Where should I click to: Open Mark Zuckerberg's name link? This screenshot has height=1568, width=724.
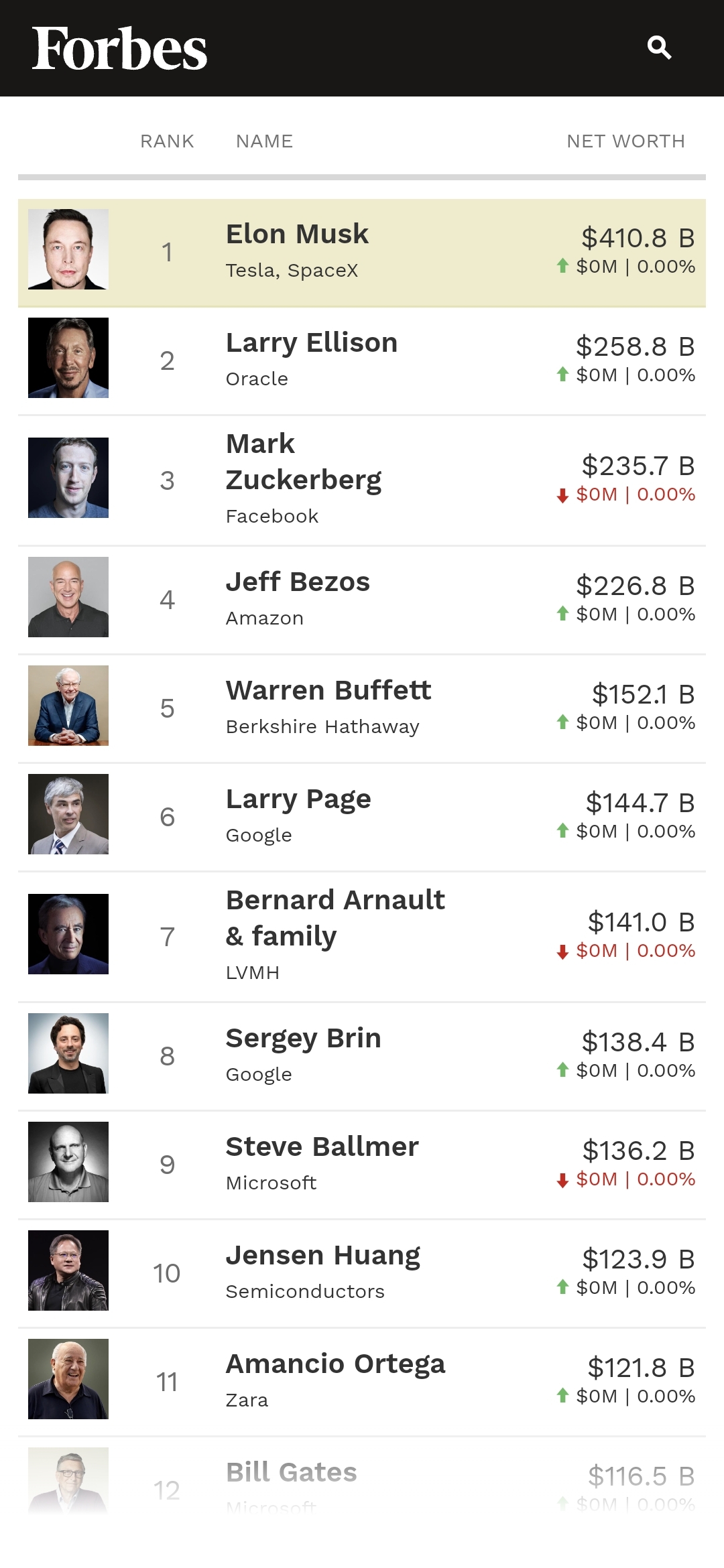pos(303,462)
